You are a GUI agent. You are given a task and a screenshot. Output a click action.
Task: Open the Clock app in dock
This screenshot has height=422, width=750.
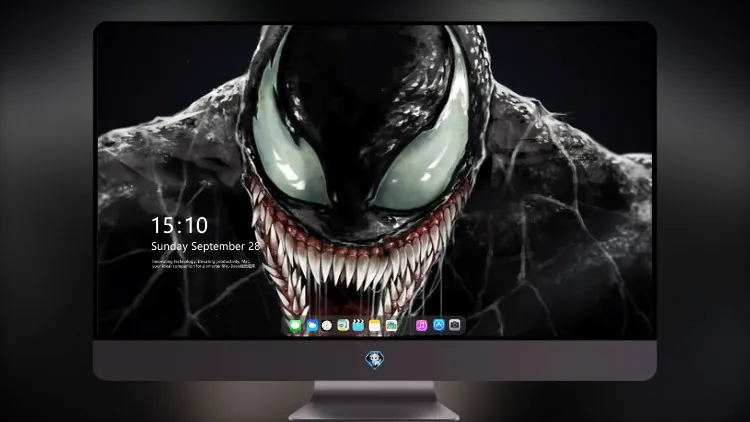327,326
